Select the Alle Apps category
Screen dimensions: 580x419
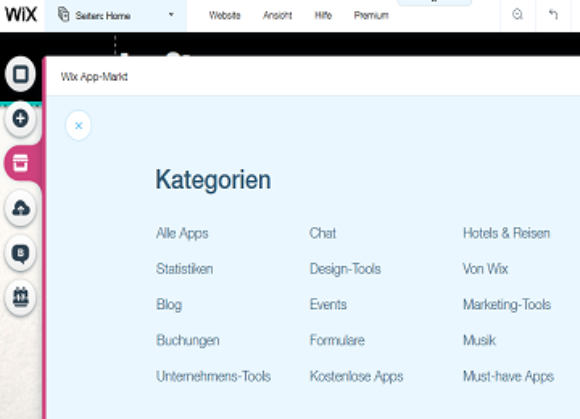(x=182, y=233)
